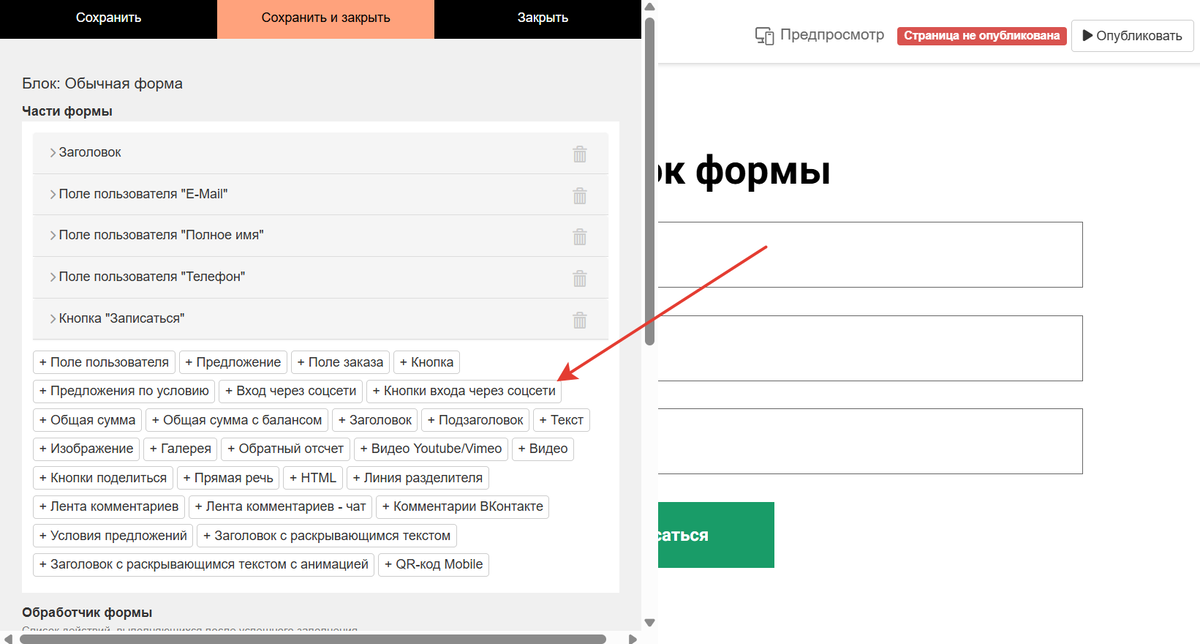This screenshot has width=1200, height=644.
Task: Add Кнопки поделиться element
Action: (x=104, y=478)
